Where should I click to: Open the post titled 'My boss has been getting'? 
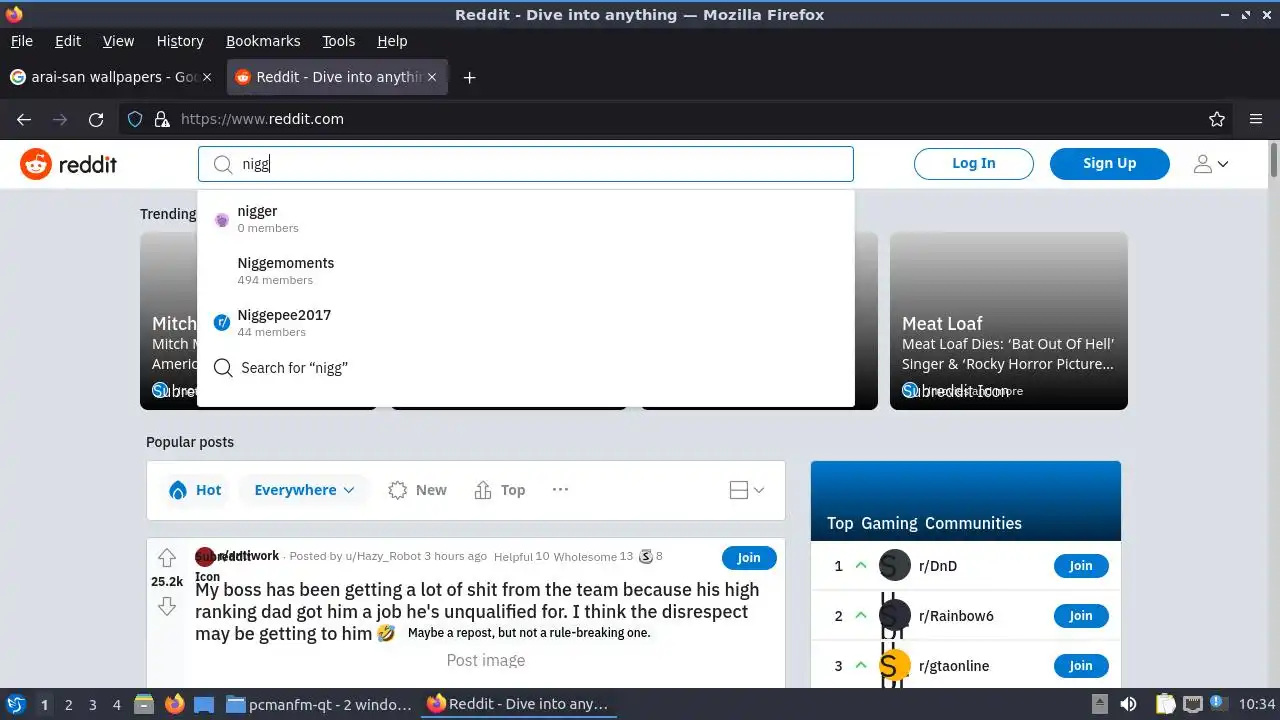click(x=477, y=611)
